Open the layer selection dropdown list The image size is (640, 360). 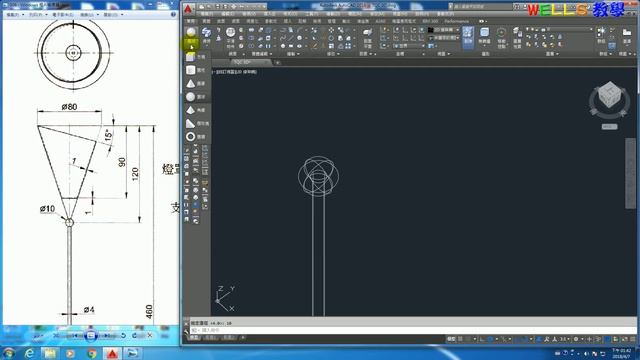coord(560,29)
